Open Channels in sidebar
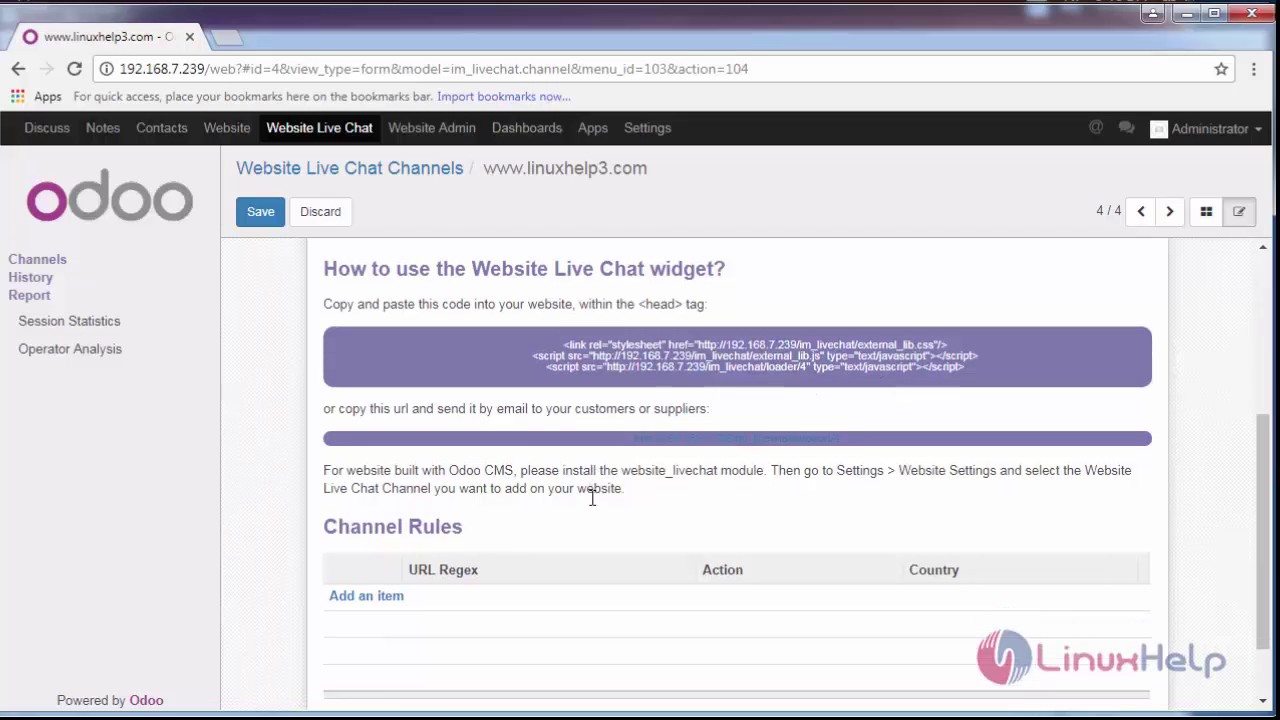1280x720 pixels. click(37, 259)
